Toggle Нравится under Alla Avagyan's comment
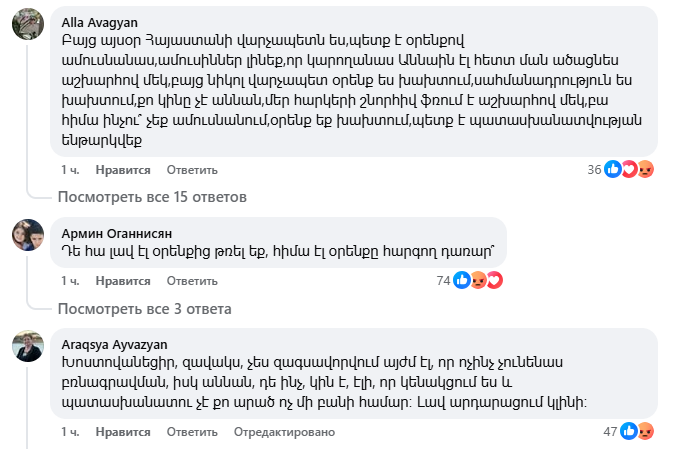Viewport: 699px width, 449px height. 124,168
